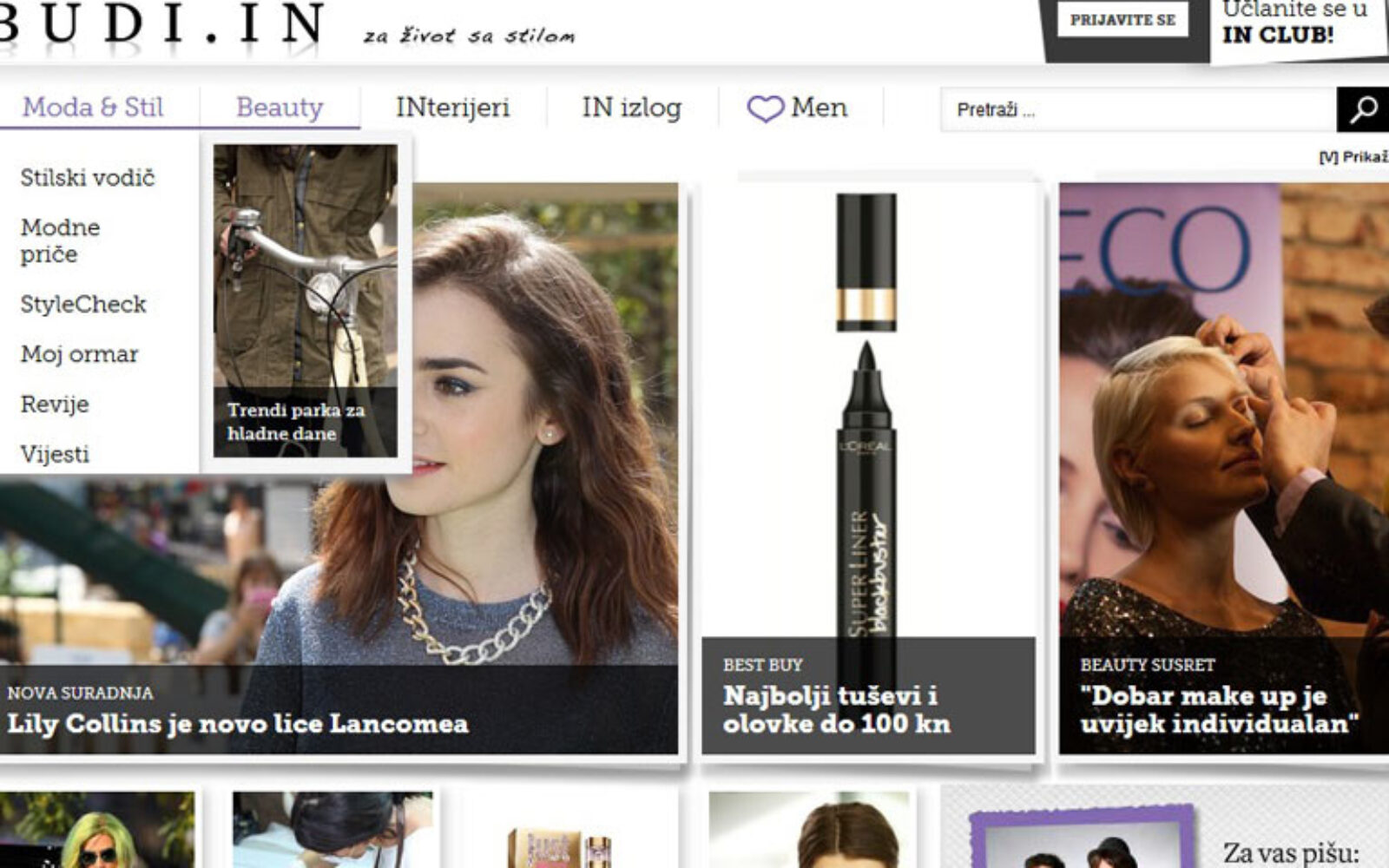
Task: Open the IN izlog section
Action: pyautogui.click(x=631, y=108)
